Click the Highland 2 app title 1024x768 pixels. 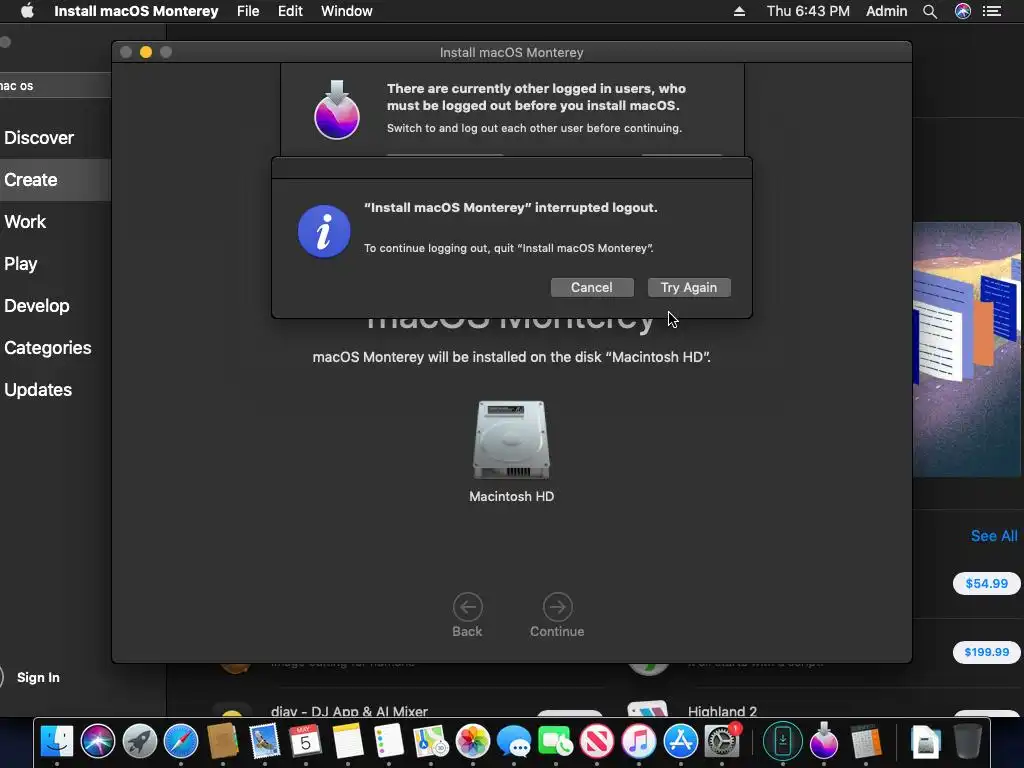tap(722, 711)
